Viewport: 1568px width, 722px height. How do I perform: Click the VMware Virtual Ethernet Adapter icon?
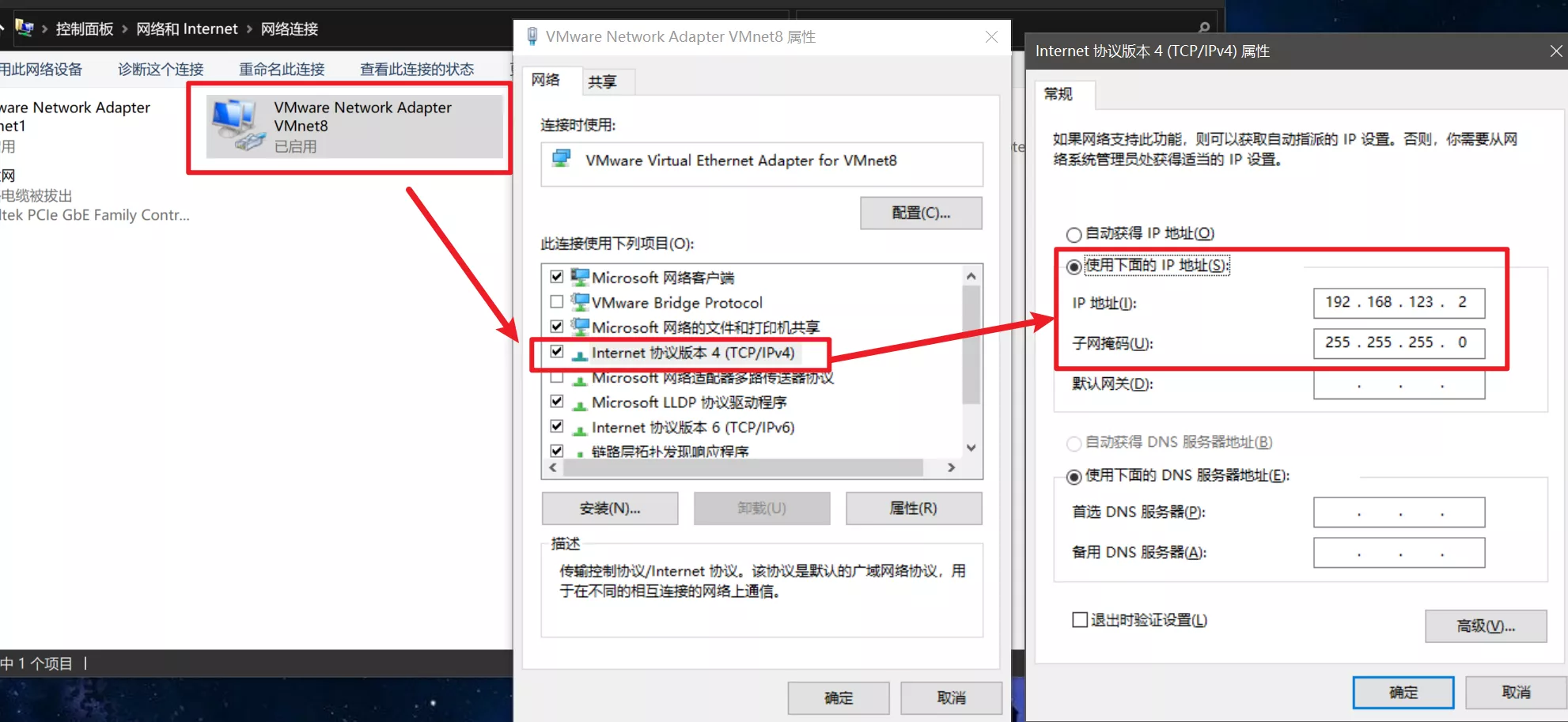point(562,159)
